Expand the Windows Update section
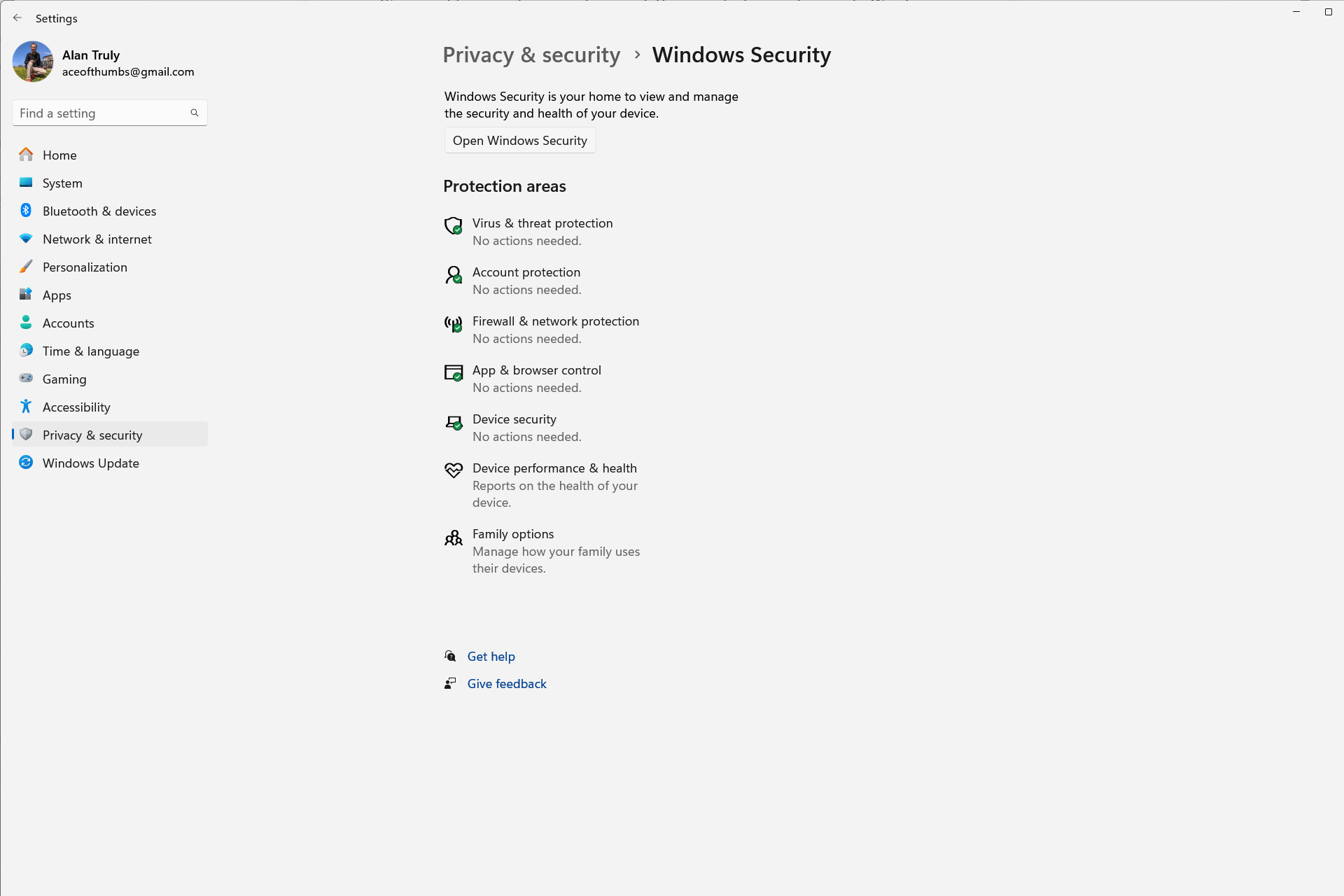 pos(91,462)
